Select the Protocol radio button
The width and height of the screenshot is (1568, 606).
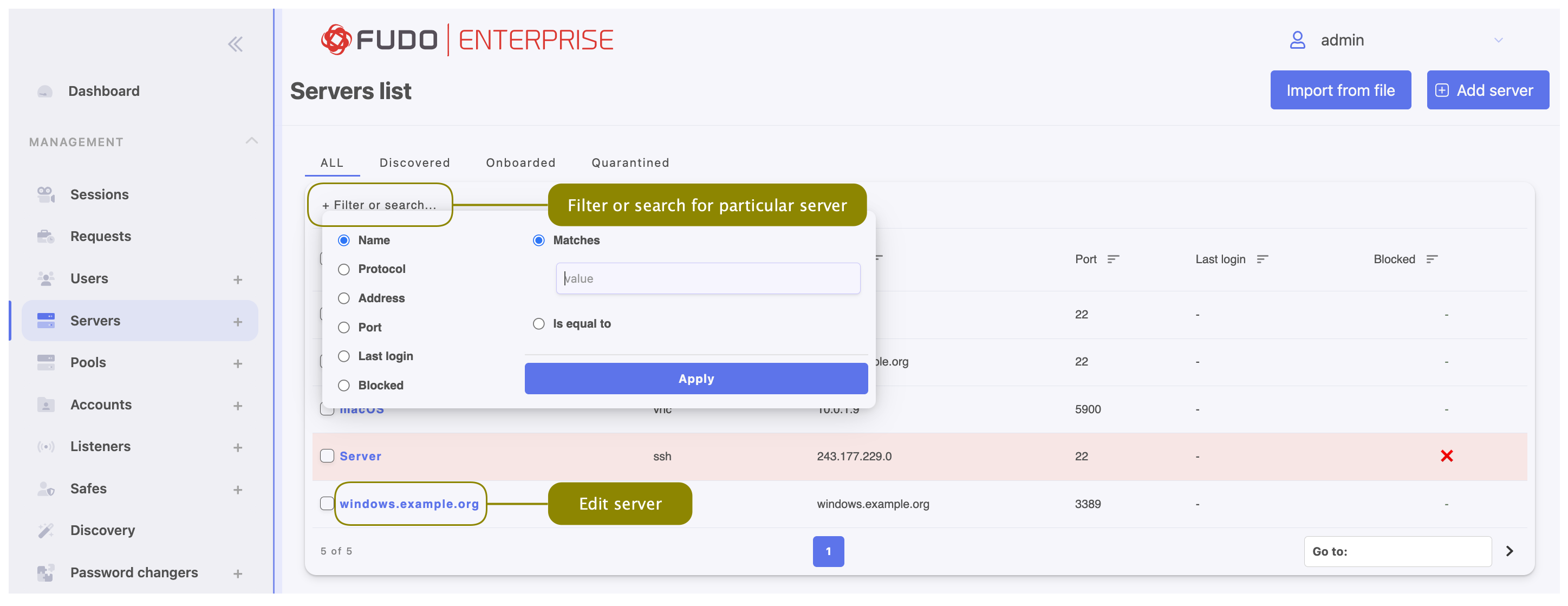(344, 270)
